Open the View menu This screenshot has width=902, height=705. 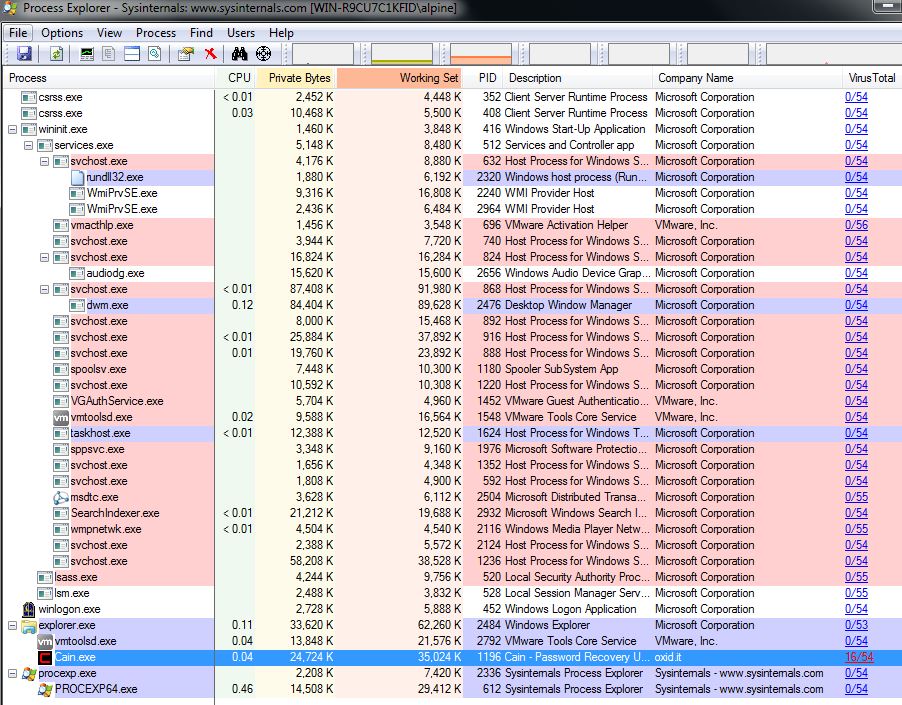pos(109,33)
